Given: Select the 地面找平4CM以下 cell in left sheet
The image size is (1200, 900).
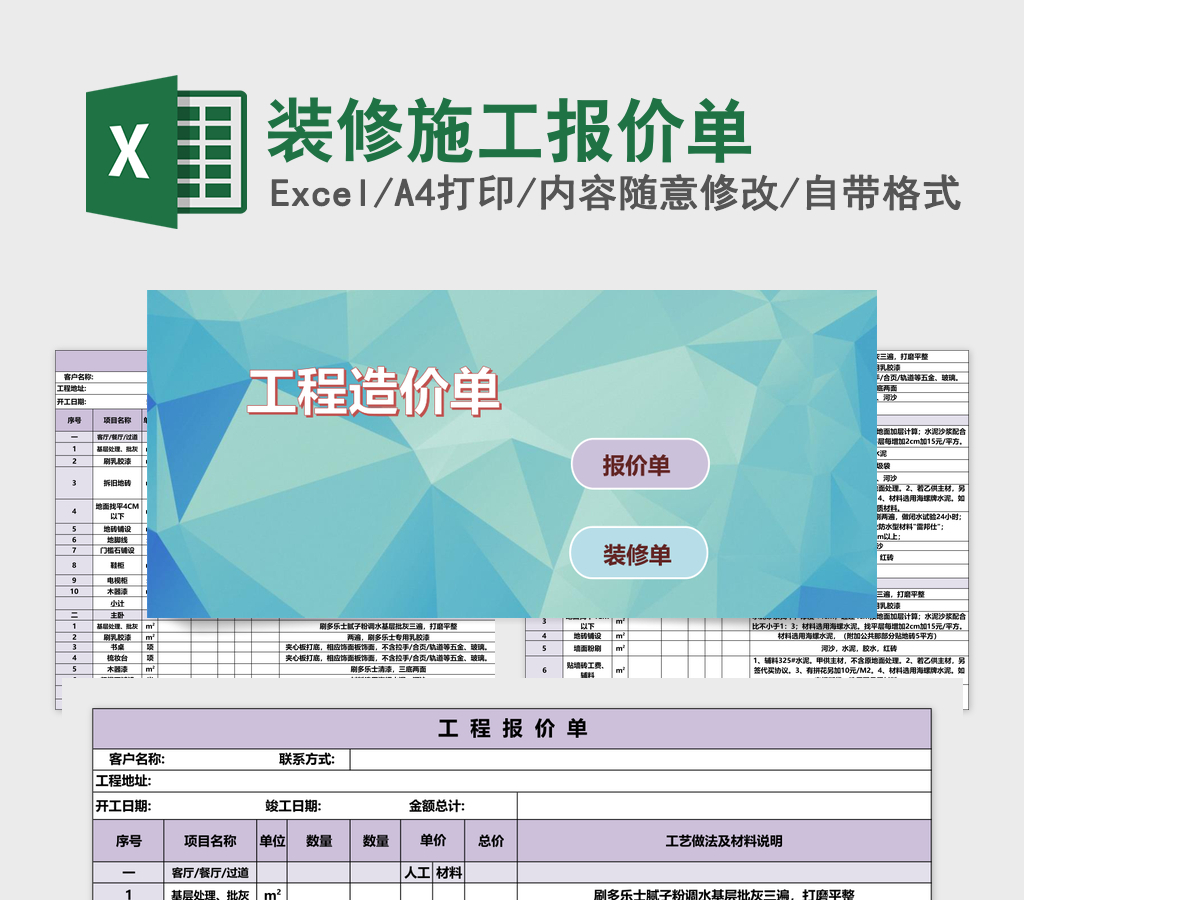Looking at the screenshot, I should click(x=117, y=511).
